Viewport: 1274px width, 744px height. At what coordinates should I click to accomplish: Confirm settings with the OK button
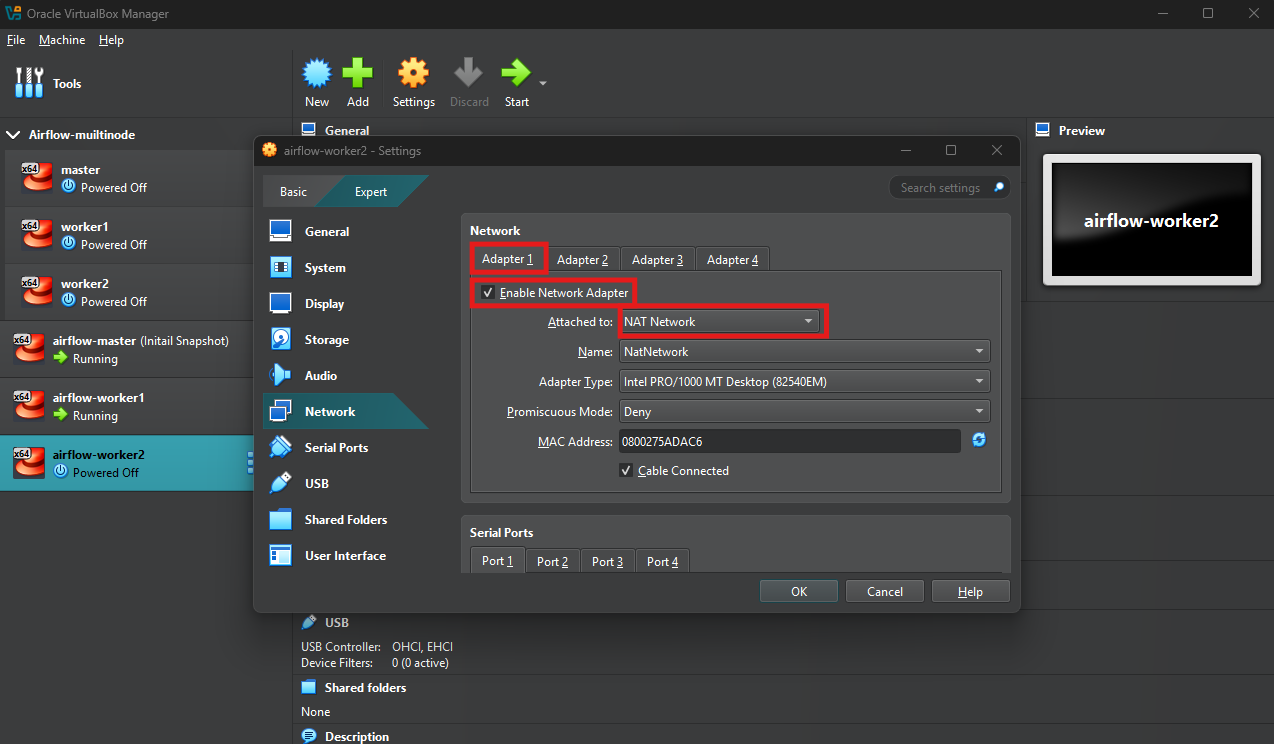pos(799,591)
